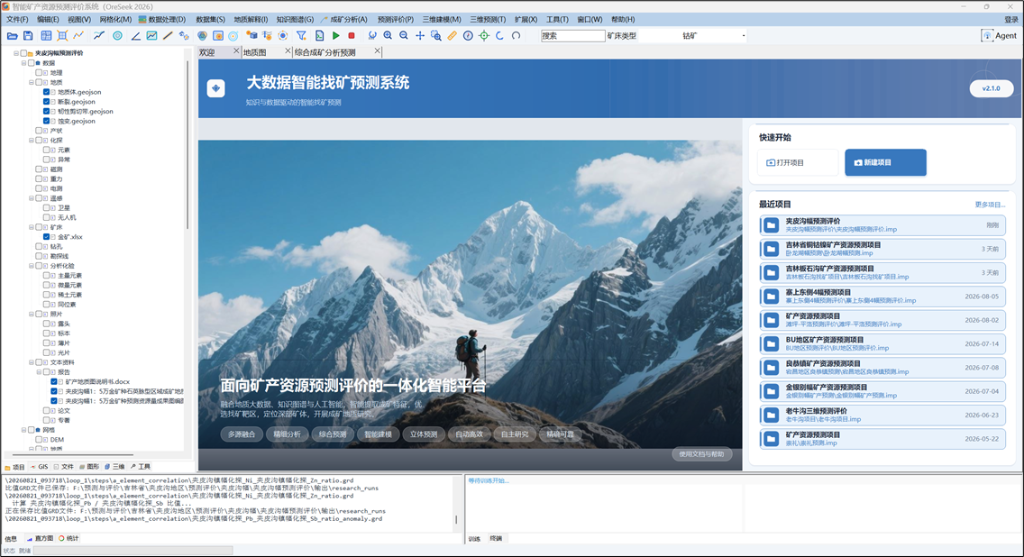Screen dimensions: 1024x557
Task: Select the blue cross pan tool
Action: click(x=420, y=36)
